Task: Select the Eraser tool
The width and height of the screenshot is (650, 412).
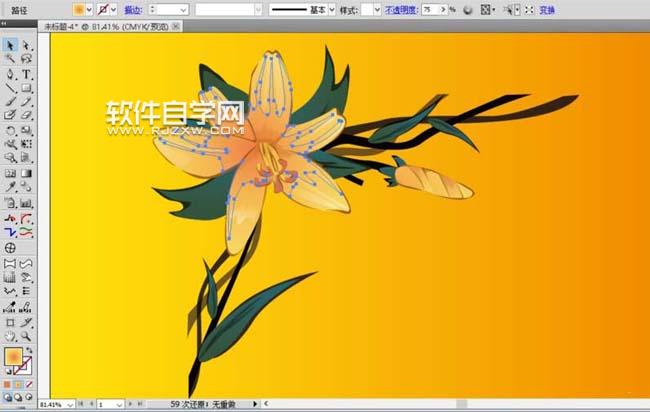Action: pyautogui.click(x=26, y=115)
